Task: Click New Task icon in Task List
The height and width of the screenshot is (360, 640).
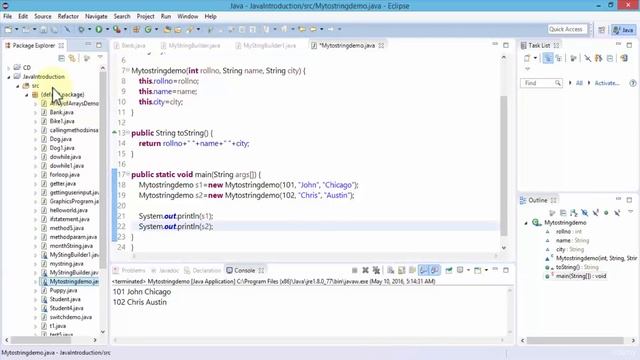Action: click(527, 58)
